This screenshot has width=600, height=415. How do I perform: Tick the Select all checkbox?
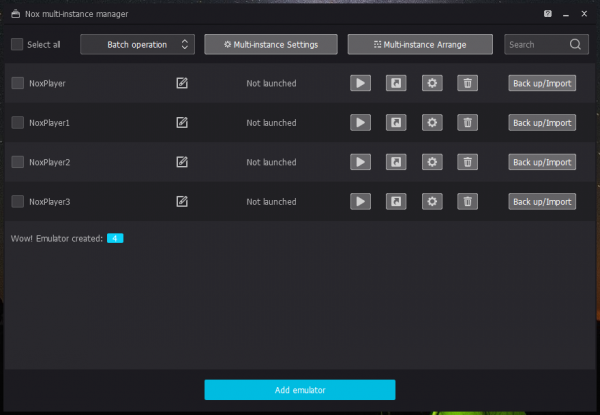click(17, 44)
